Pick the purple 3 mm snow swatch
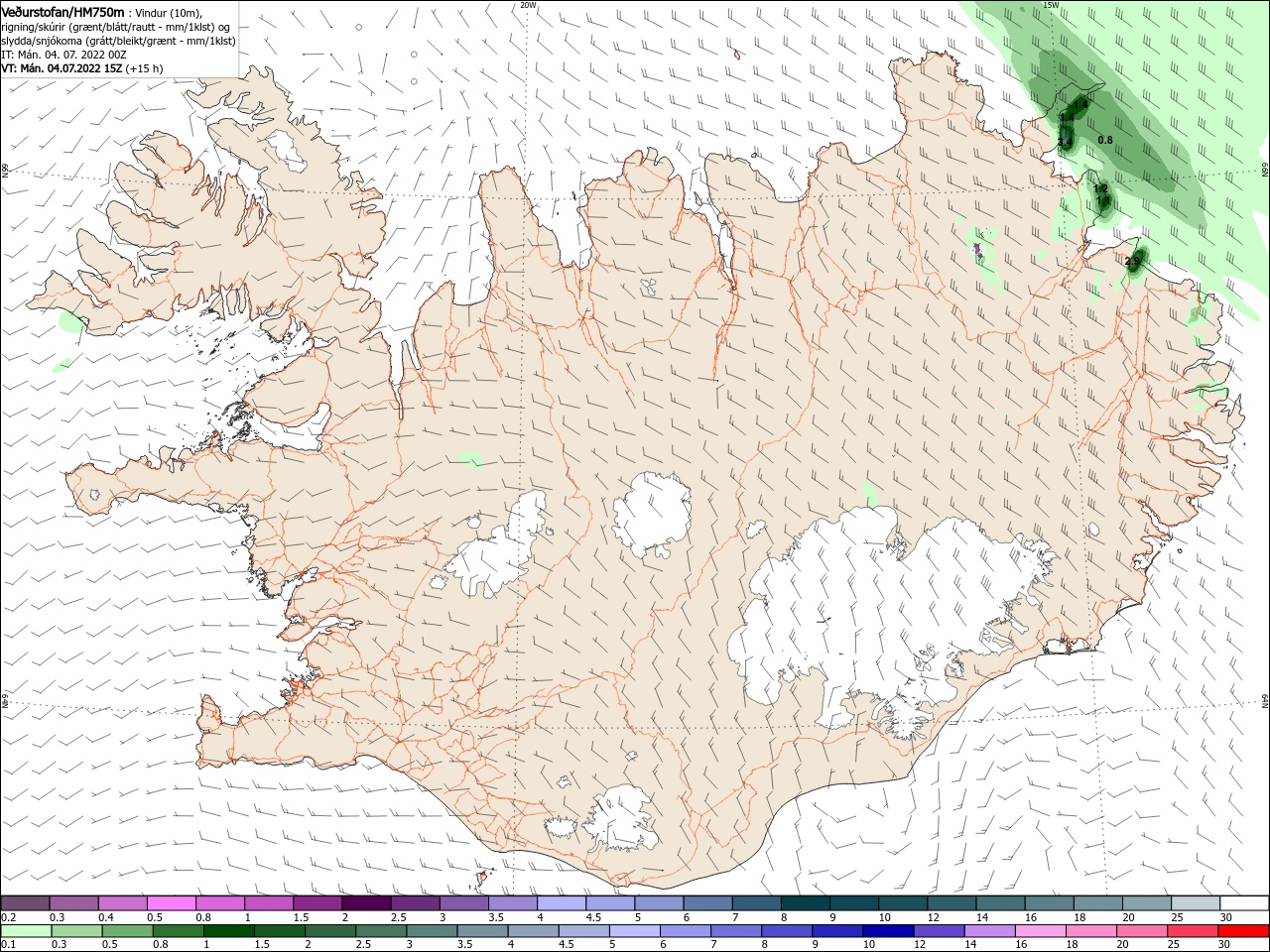This screenshot has height=952, width=1270. pos(463,903)
